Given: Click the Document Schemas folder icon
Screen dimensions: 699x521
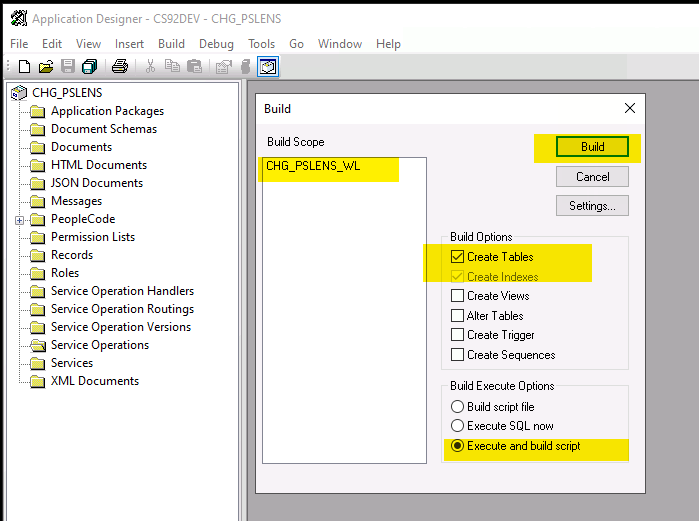Looking at the screenshot, I should (38, 129).
